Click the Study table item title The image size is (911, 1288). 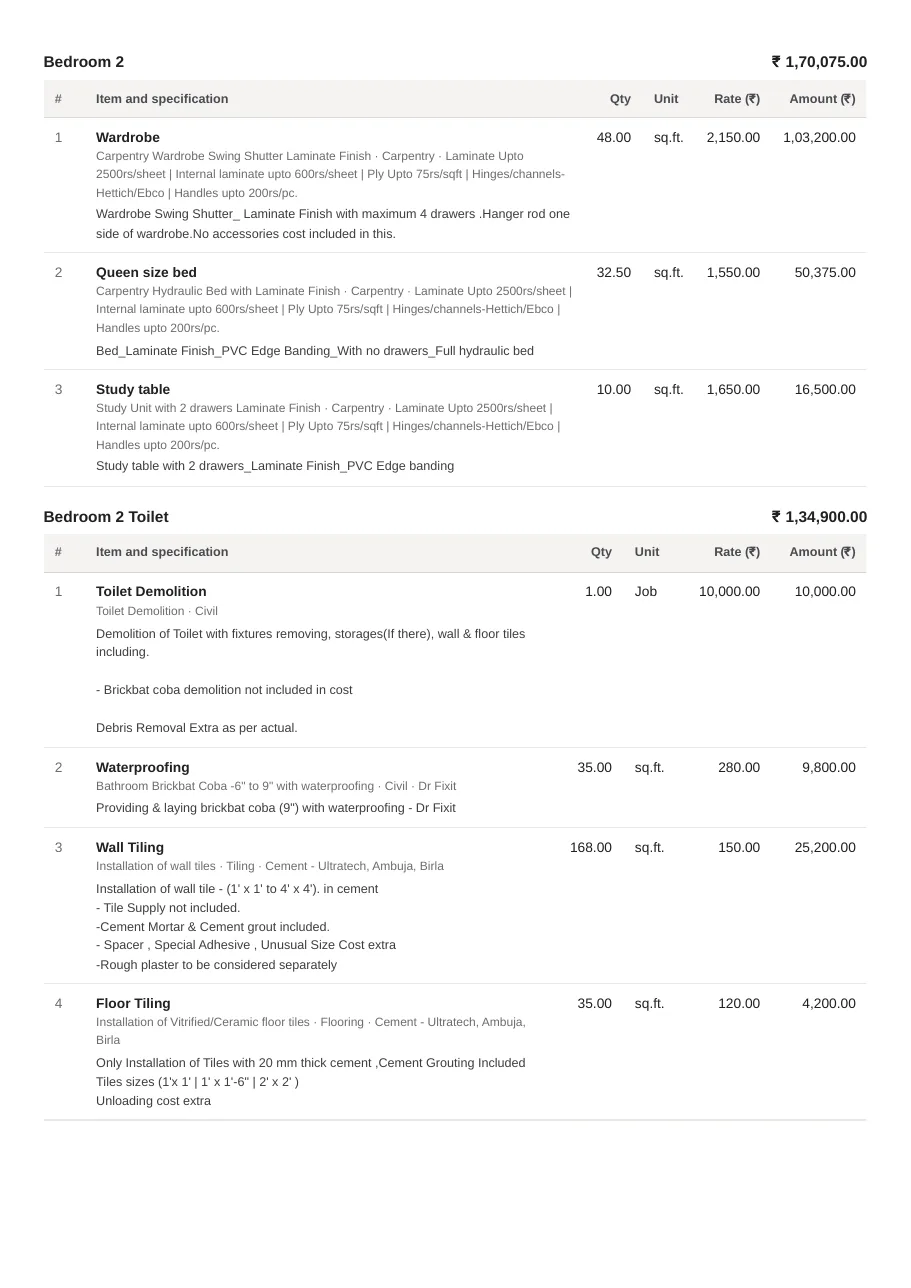coord(133,389)
